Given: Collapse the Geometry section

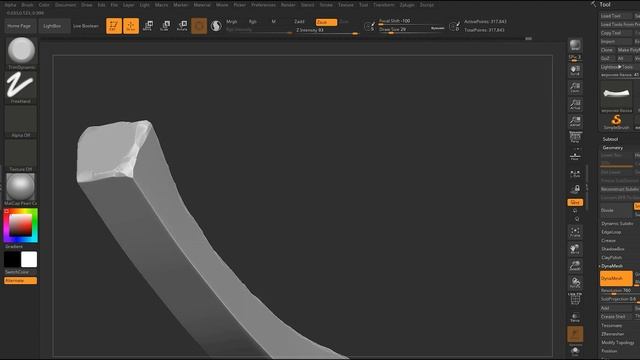Looking at the screenshot, I should (613, 148).
